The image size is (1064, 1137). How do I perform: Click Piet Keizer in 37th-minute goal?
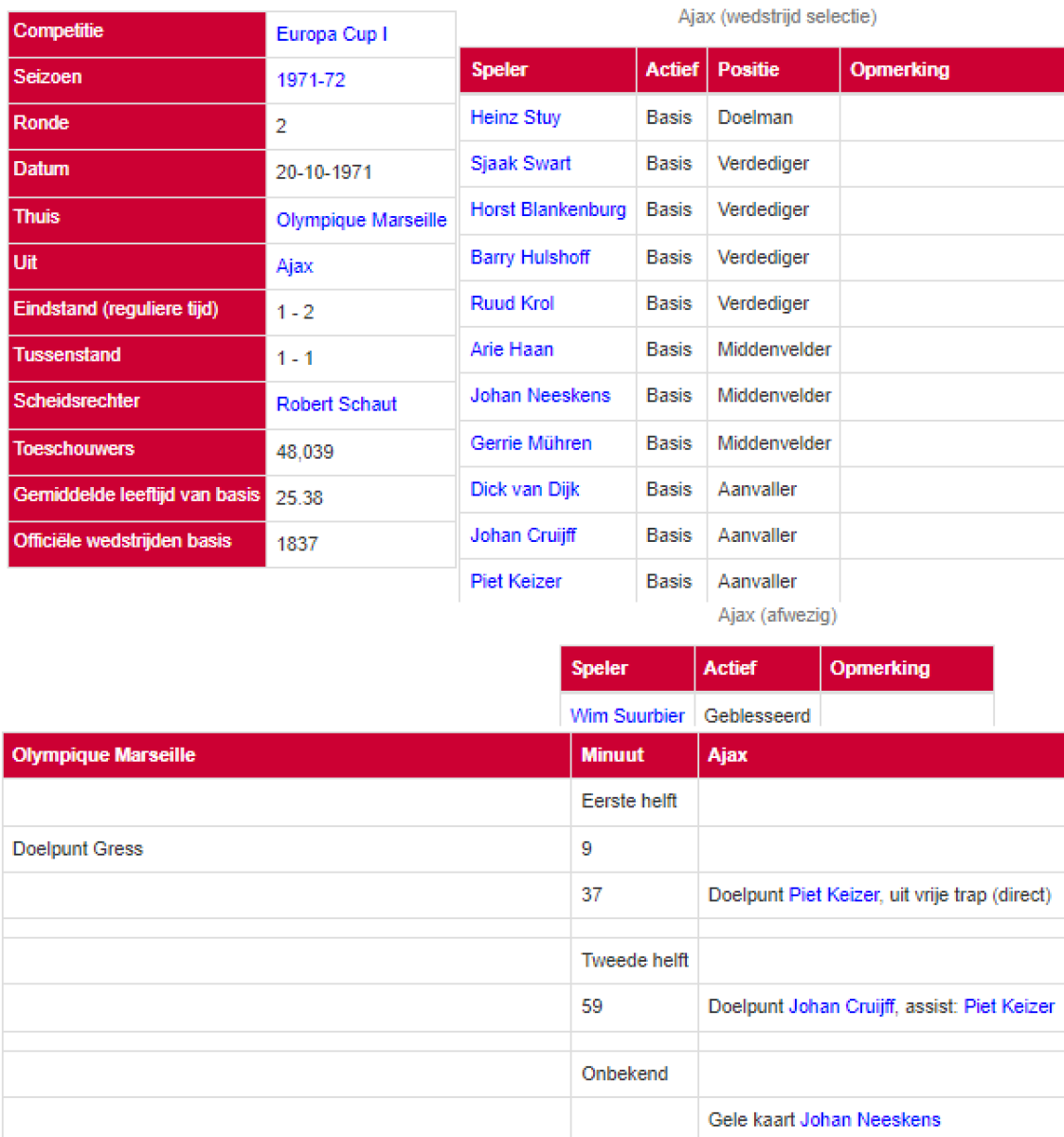tap(834, 894)
